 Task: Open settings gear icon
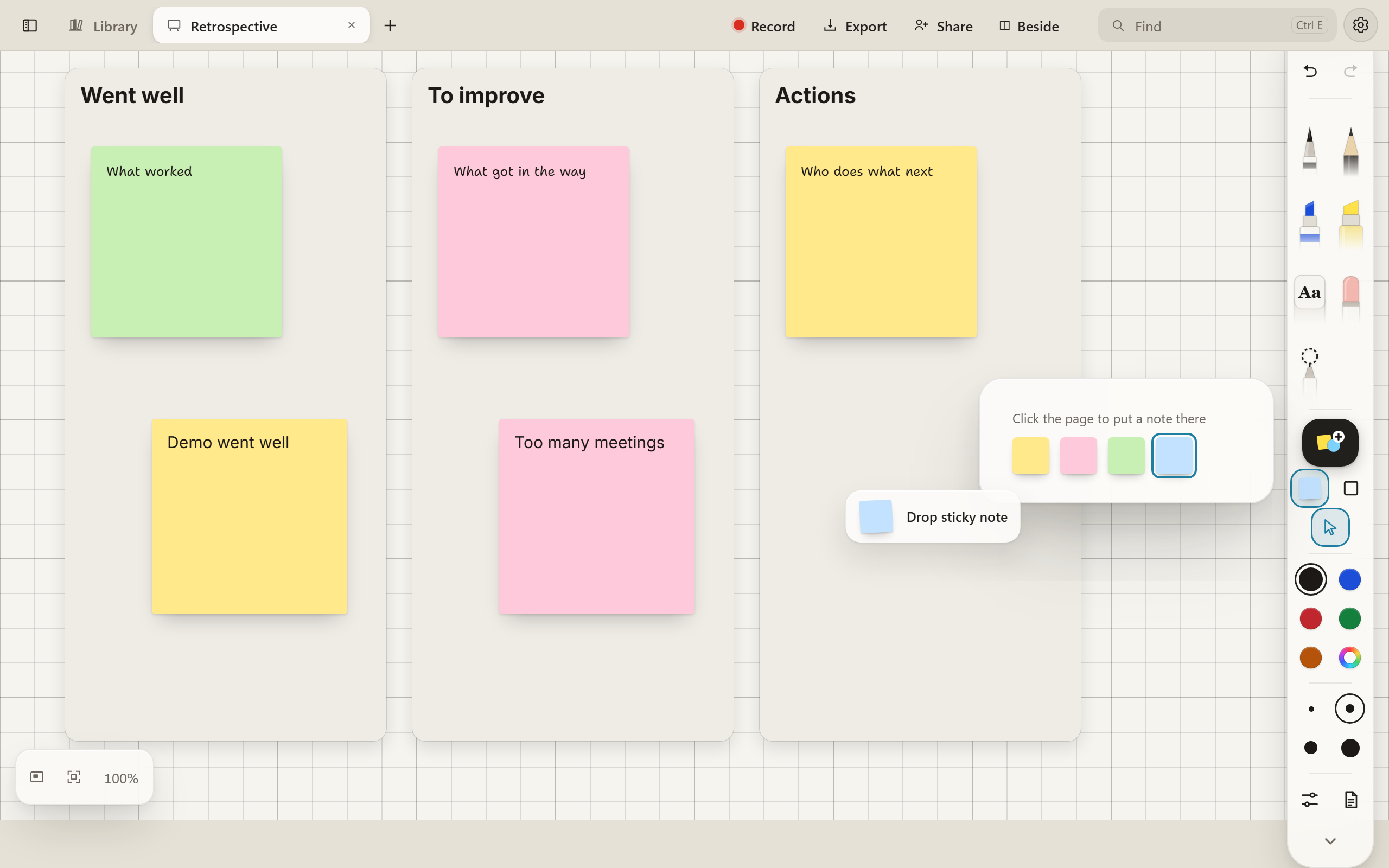(1360, 25)
